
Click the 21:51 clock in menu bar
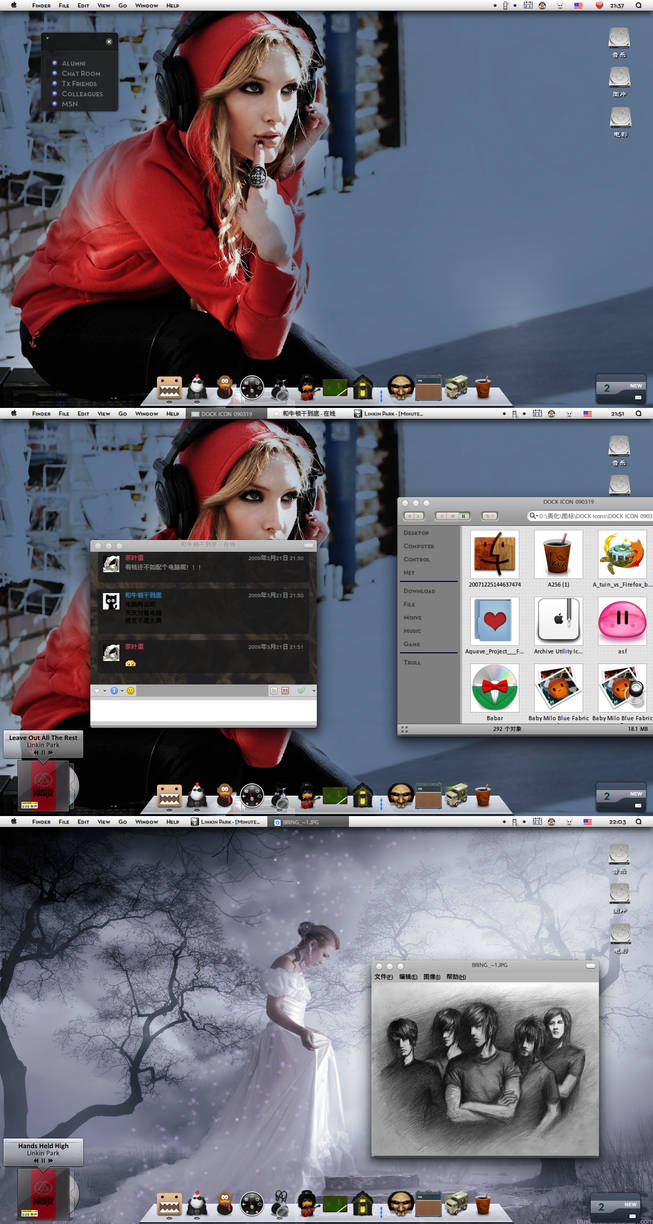[x=617, y=413]
